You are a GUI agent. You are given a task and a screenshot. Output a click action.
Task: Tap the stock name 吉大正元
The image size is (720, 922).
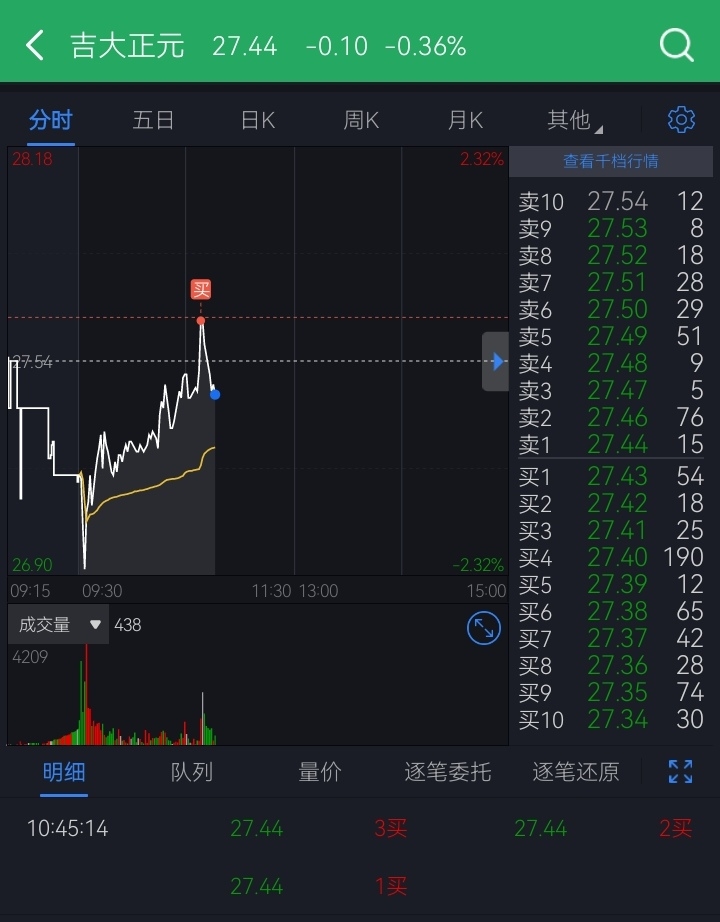point(128,46)
